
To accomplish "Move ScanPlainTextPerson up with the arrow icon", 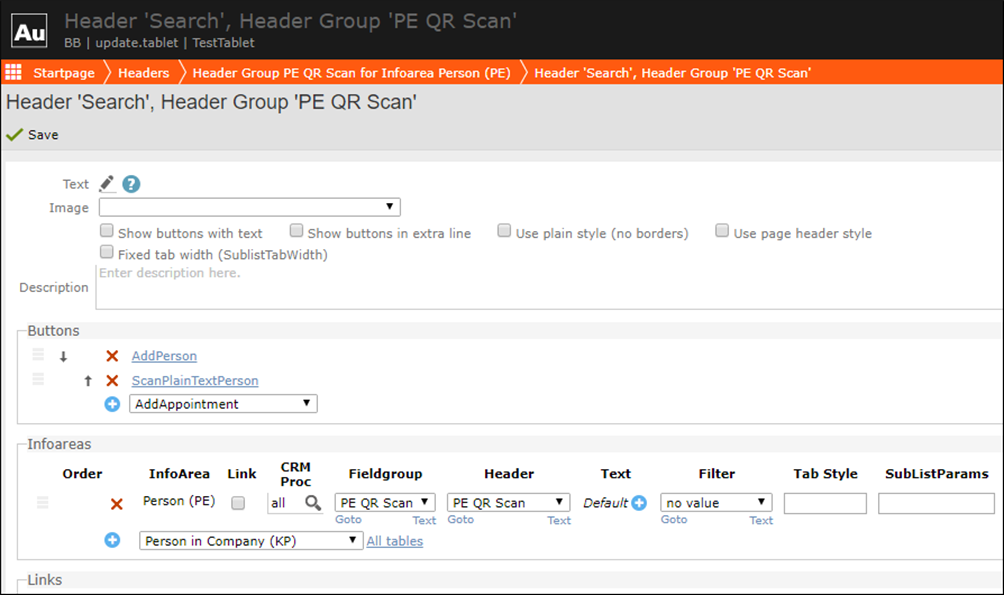I will 88,381.
